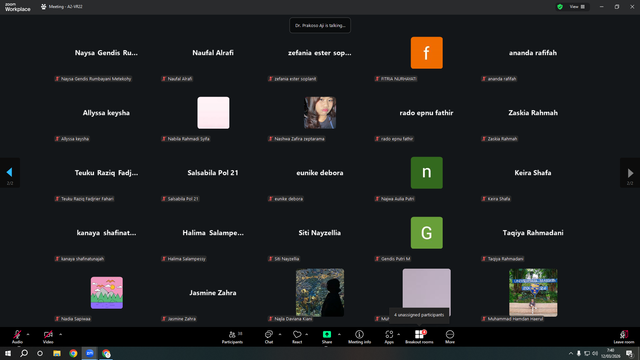Open the Chat panel
Screen dimensions: 640x360
point(269,337)
